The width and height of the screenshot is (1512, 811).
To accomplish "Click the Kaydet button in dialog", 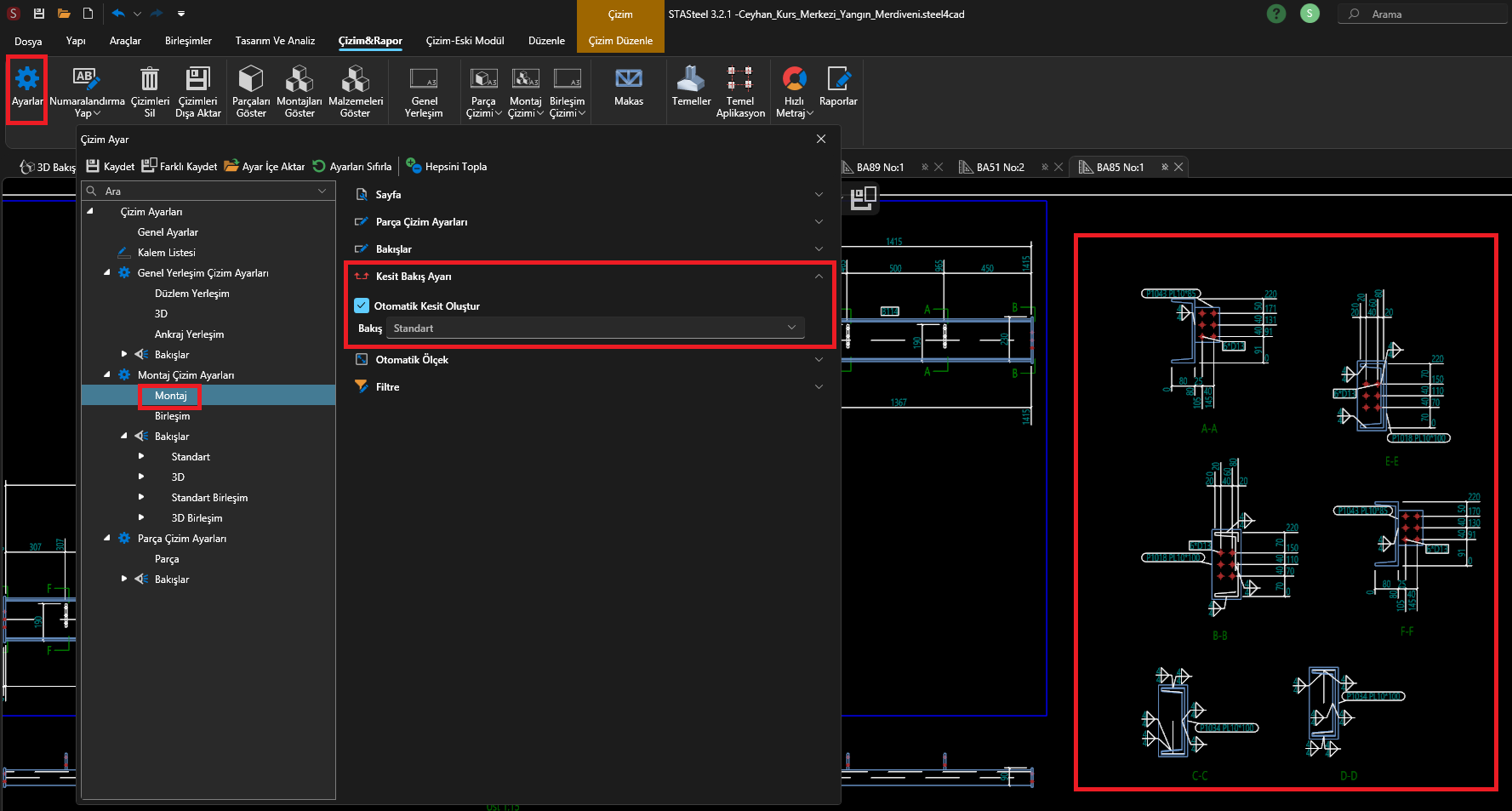I will click(x=111, y=167).
